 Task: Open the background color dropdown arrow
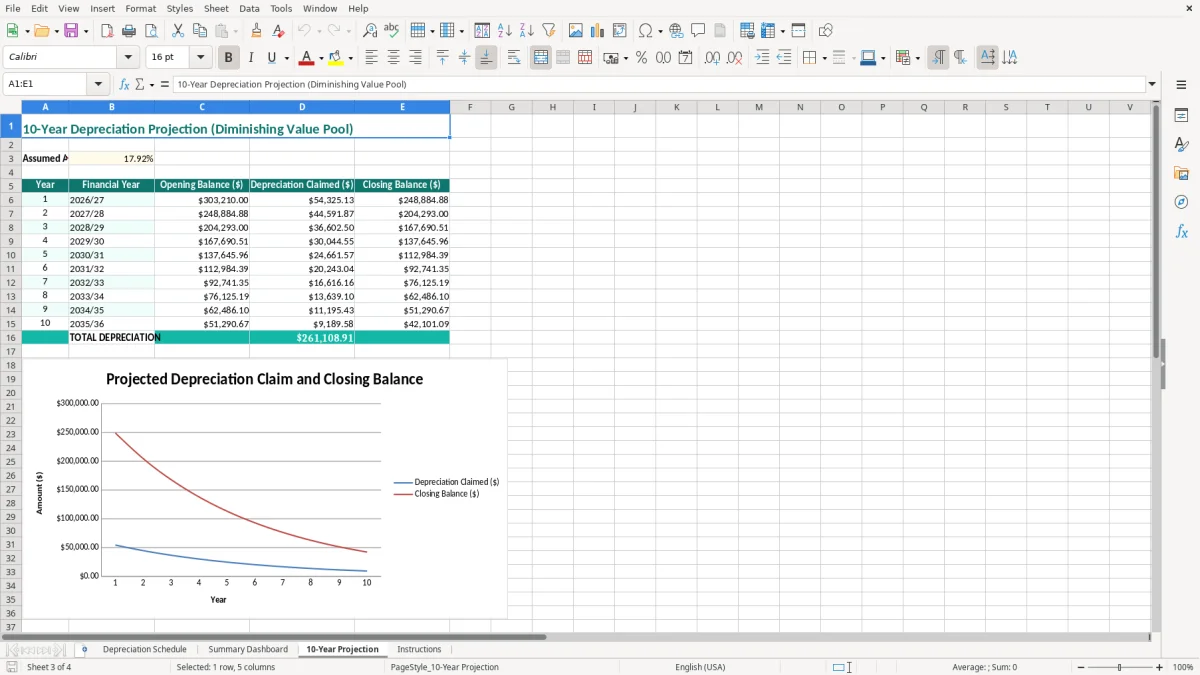[350, 58]
